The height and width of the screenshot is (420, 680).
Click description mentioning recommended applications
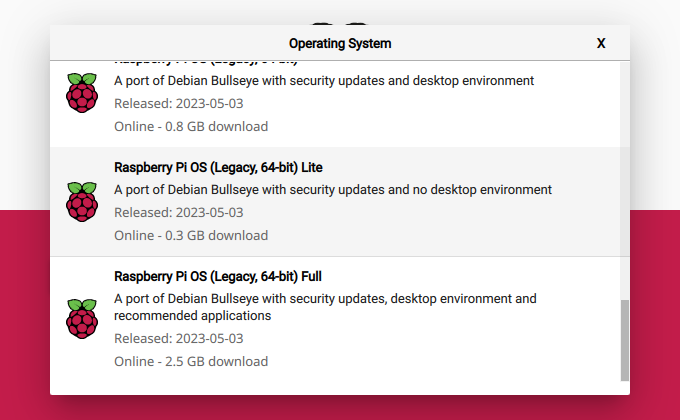(x=325, y=307)
